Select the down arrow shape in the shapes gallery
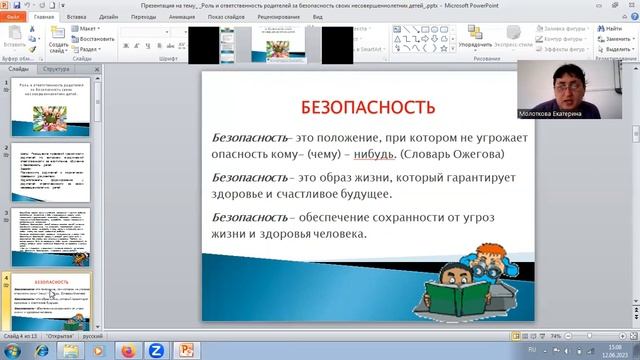The height and width of the screenshot is (360, 640). pyautogui.click(x=435, y=39)
